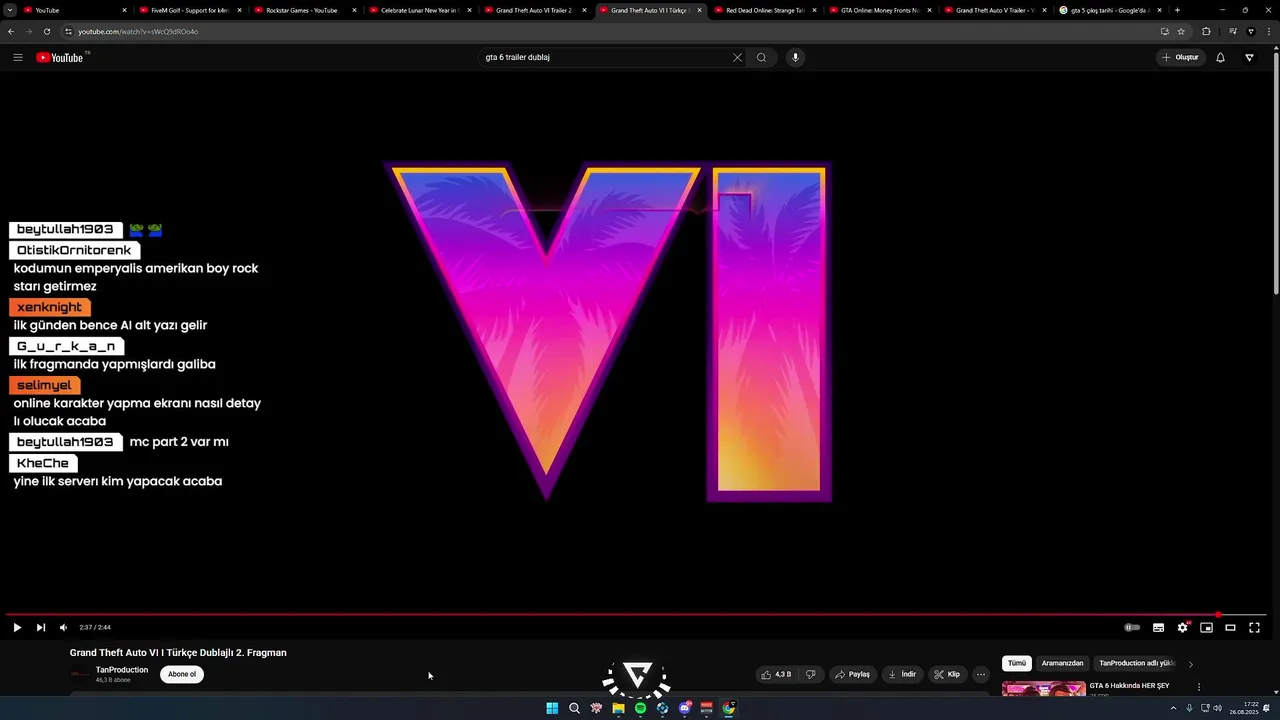Select the Aramanızdan filter chip
Screen dimensions: 1280x720
(x=1062, y=663)
